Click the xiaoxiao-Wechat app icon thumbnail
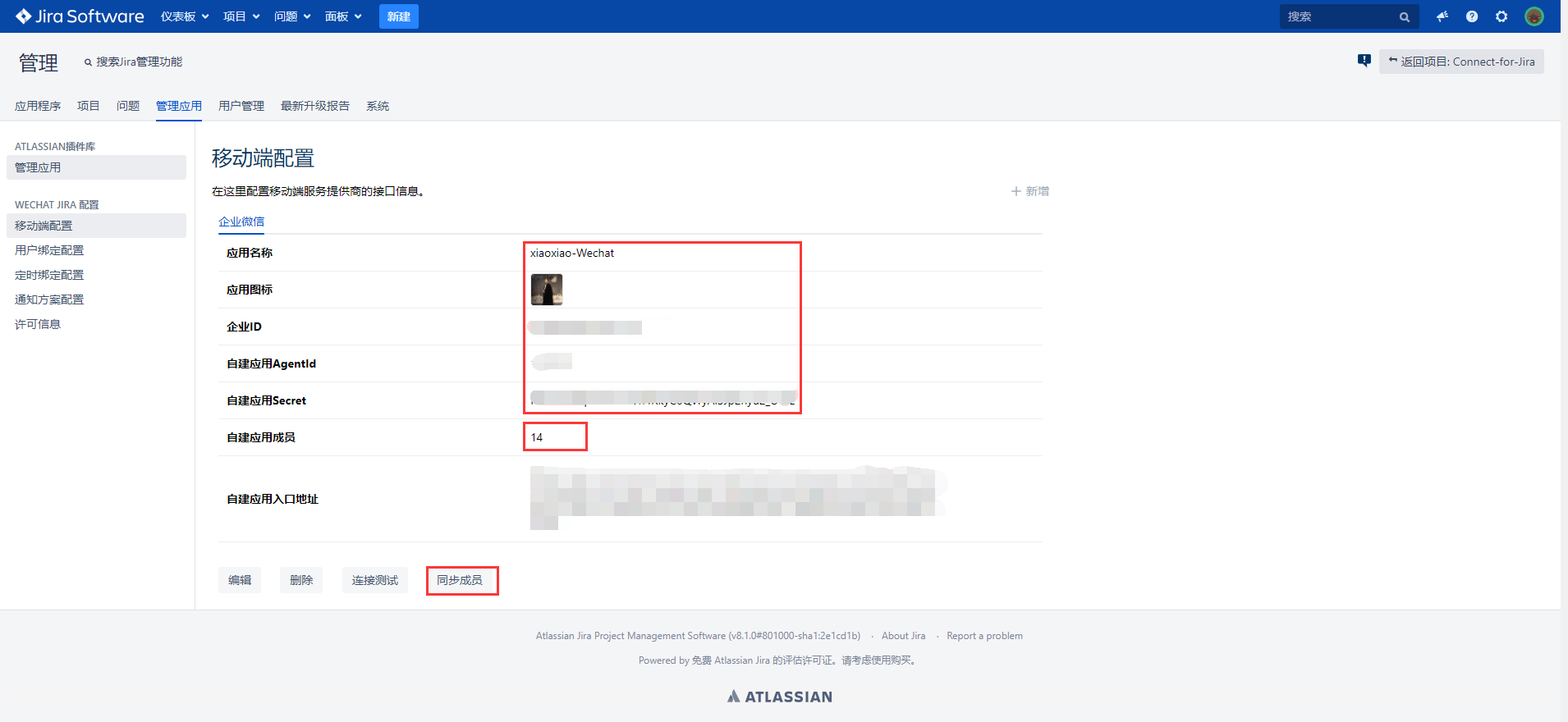 coord(547,290)
